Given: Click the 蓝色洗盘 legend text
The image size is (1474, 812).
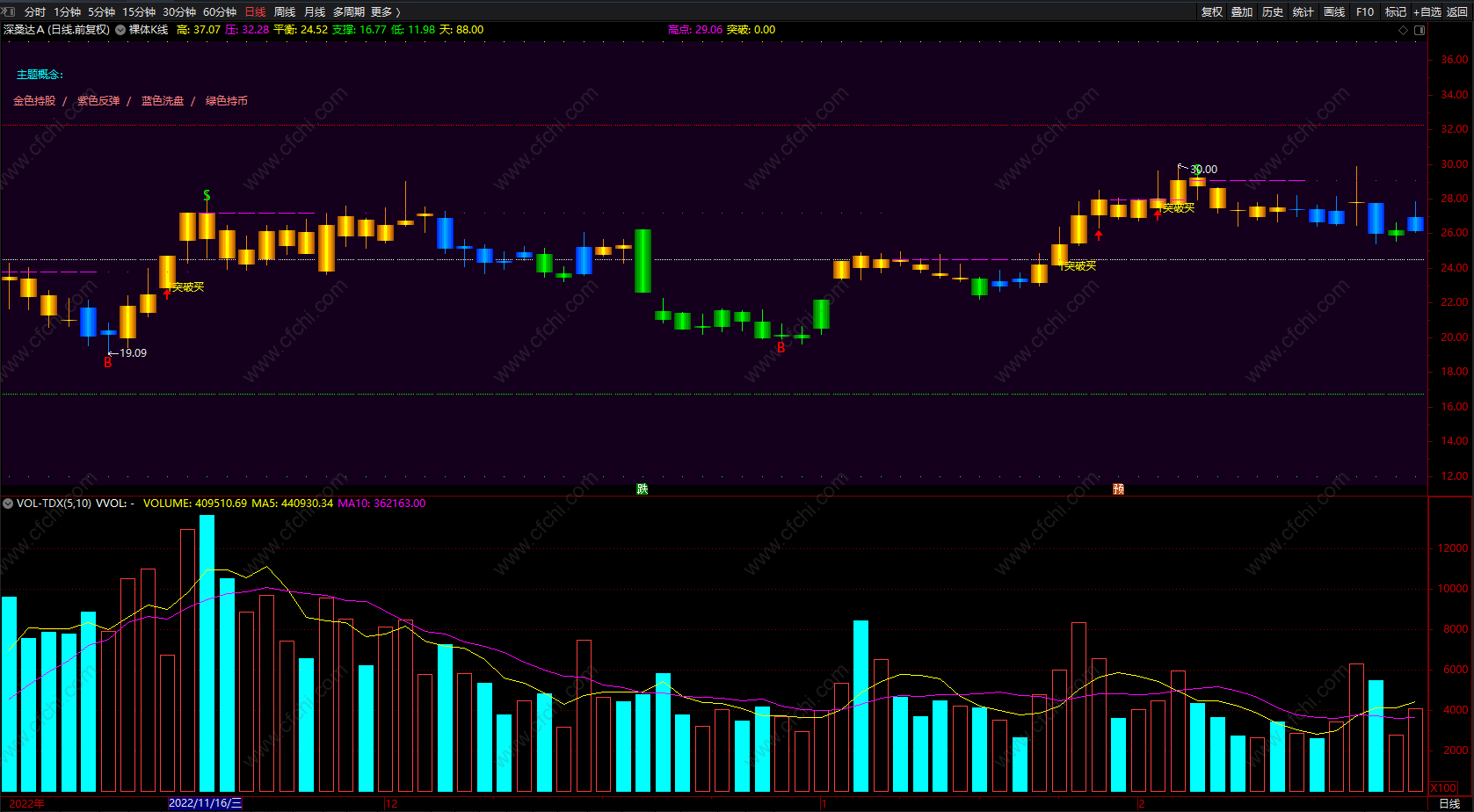Looking at the screenshot, I should point(163,101).
